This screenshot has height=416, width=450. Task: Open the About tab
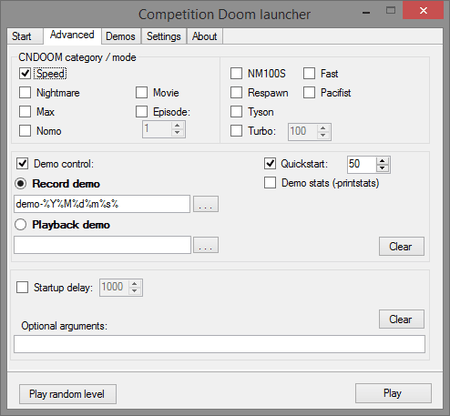pos(204,36)
